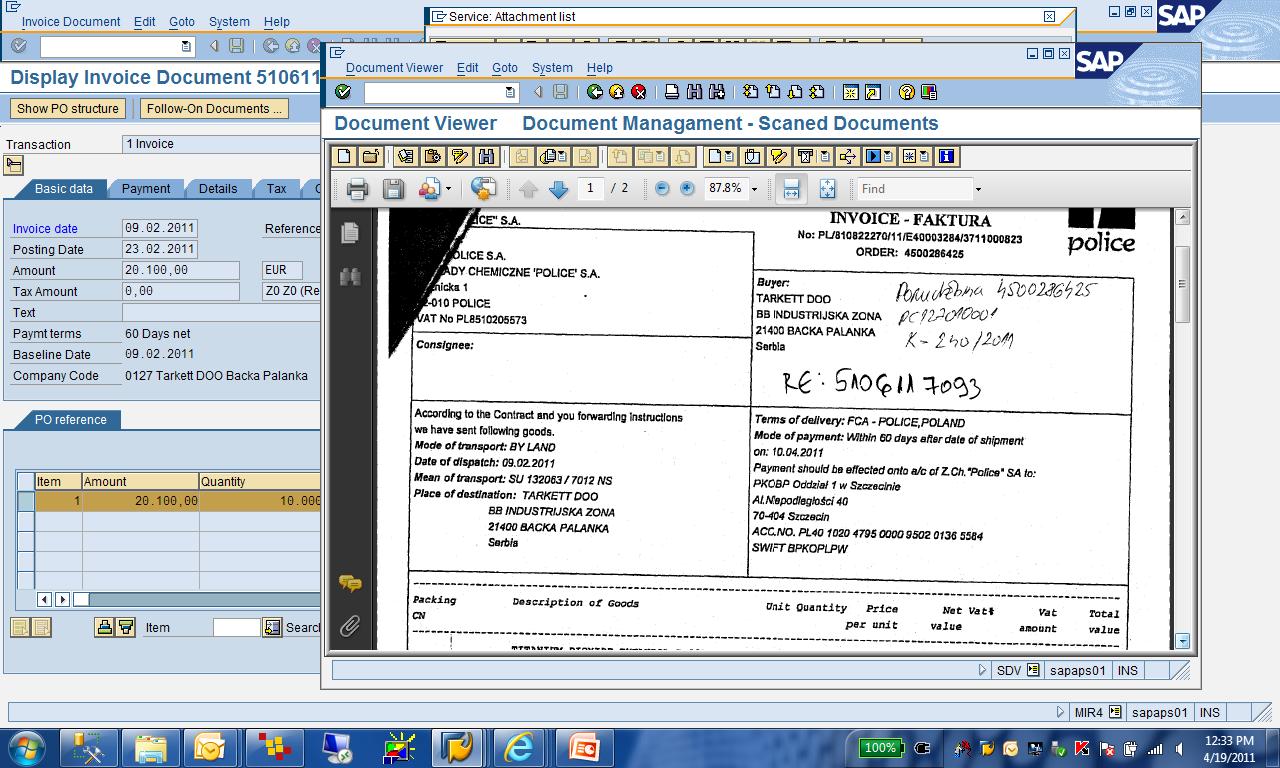Image resolution: width=1280 pixels, height=768 pixels.
Task: Click the Invoice date field
Action: (x=160, y=228)
